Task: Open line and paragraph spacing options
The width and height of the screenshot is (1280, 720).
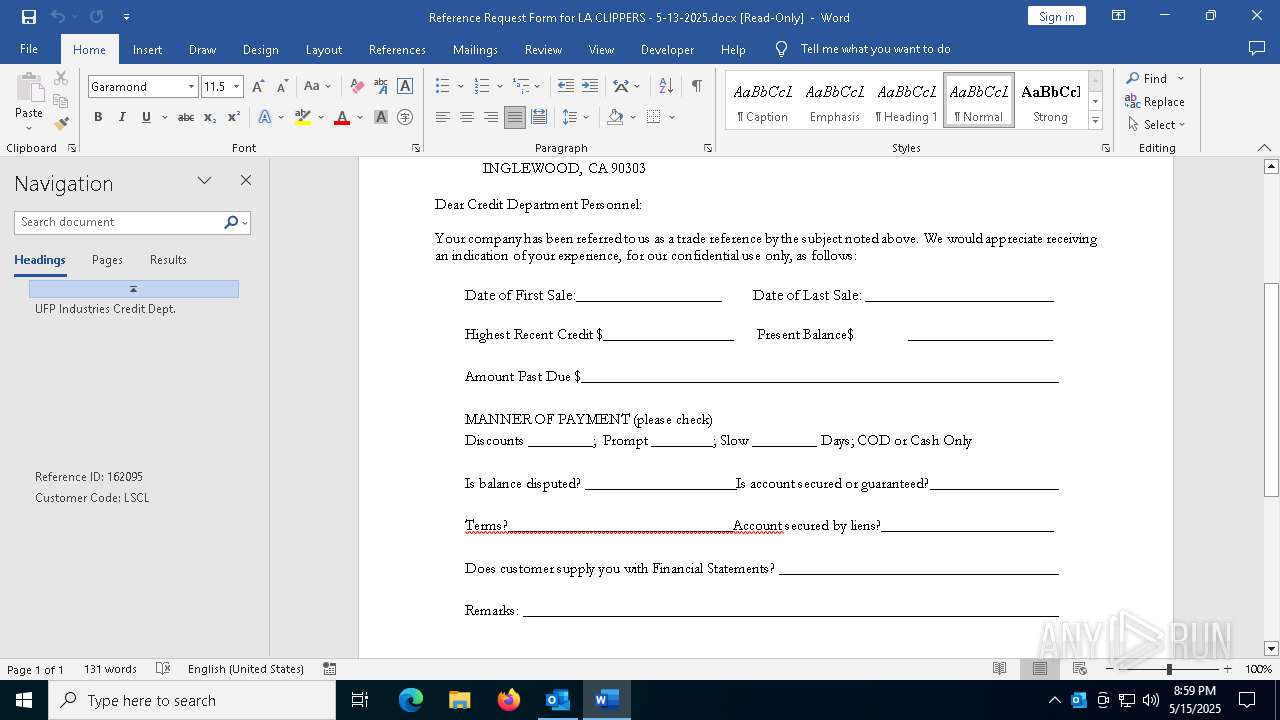Action: [575, 117]
